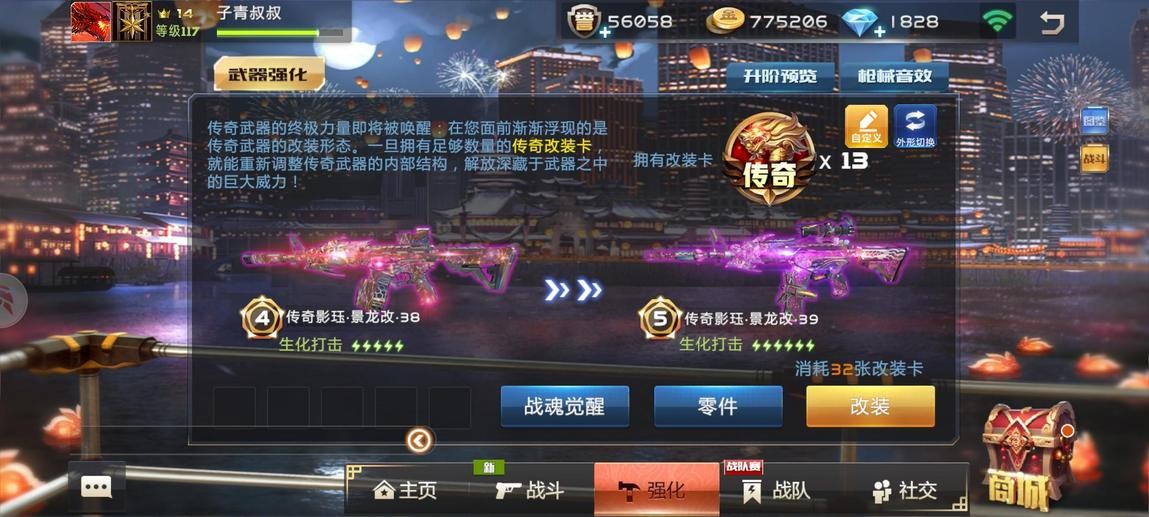Toggle 外形切换 appearance switch
This screenshot has width=1149, height=517.
[x=915, y=127]
